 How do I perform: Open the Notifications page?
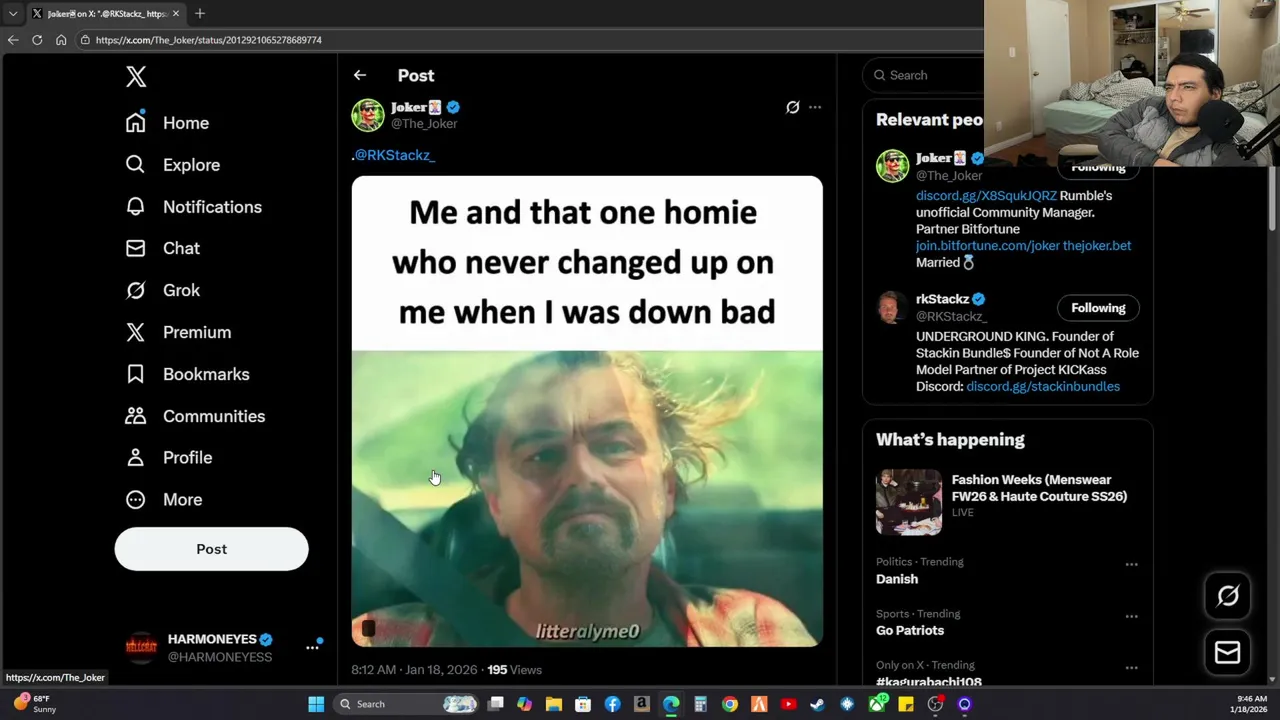tap(193, 207)
